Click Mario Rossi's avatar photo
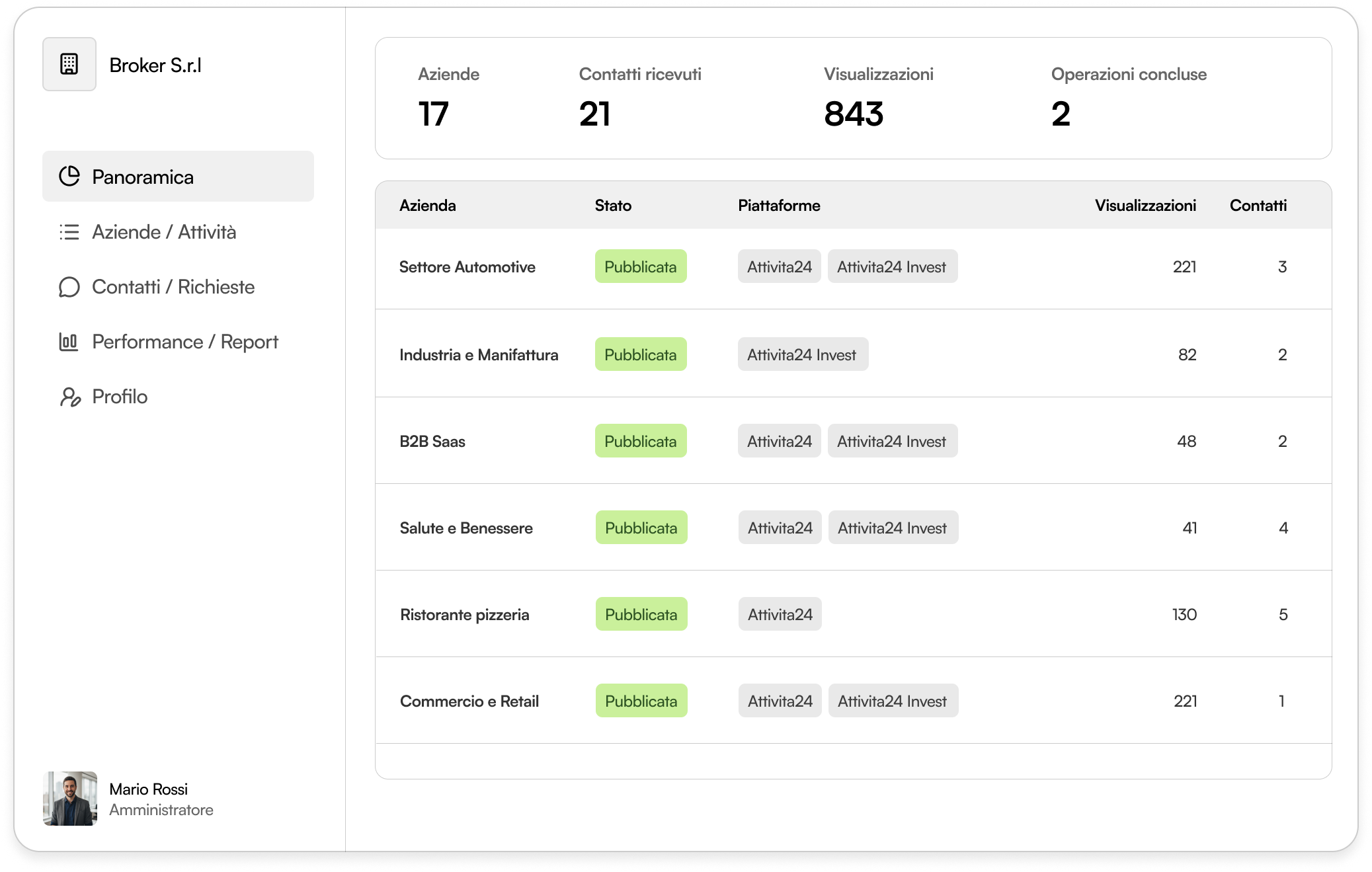 [x=70, y=799]
